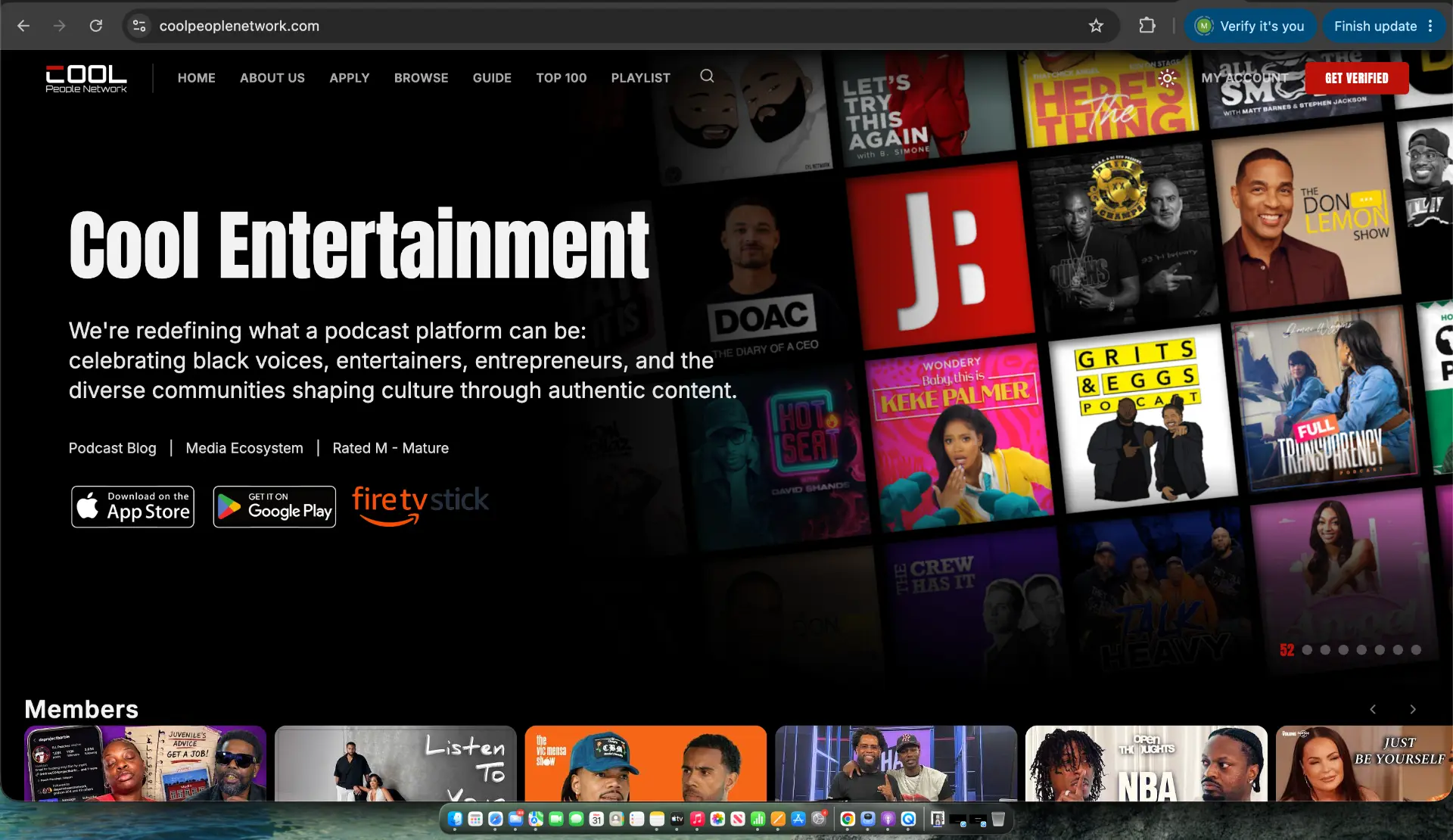Select the fourth slider pagination dot

(x=1361, y=650)
